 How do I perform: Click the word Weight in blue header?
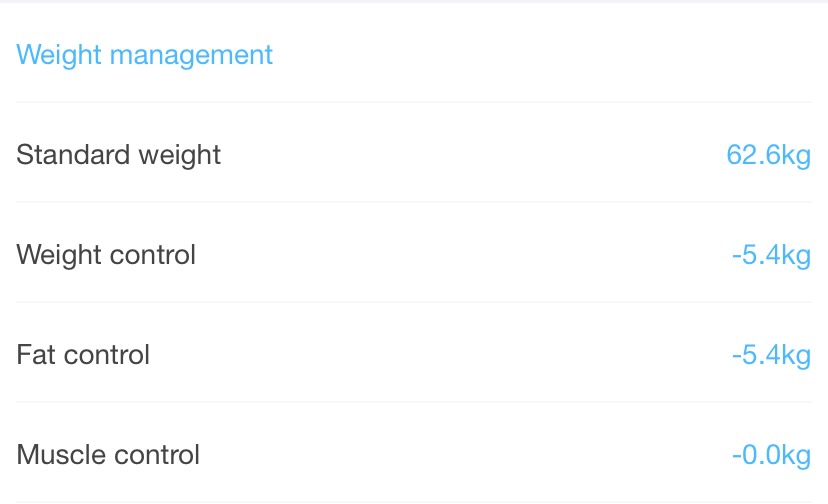click(59, 55)
